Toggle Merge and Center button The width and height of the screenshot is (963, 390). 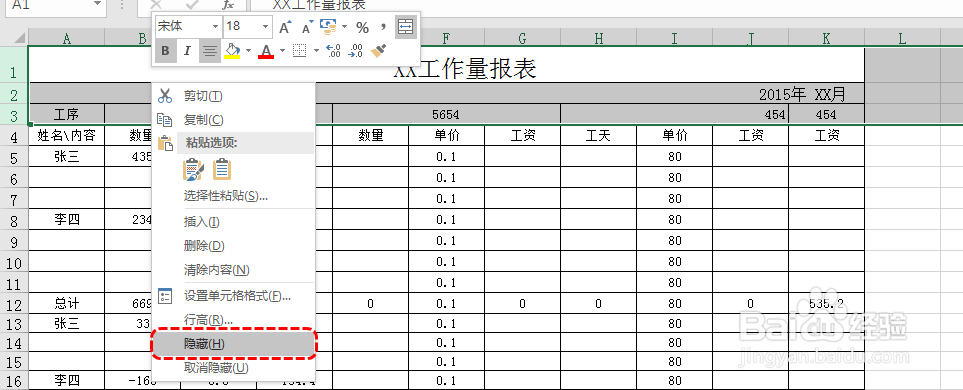click(x=405, y=27)
